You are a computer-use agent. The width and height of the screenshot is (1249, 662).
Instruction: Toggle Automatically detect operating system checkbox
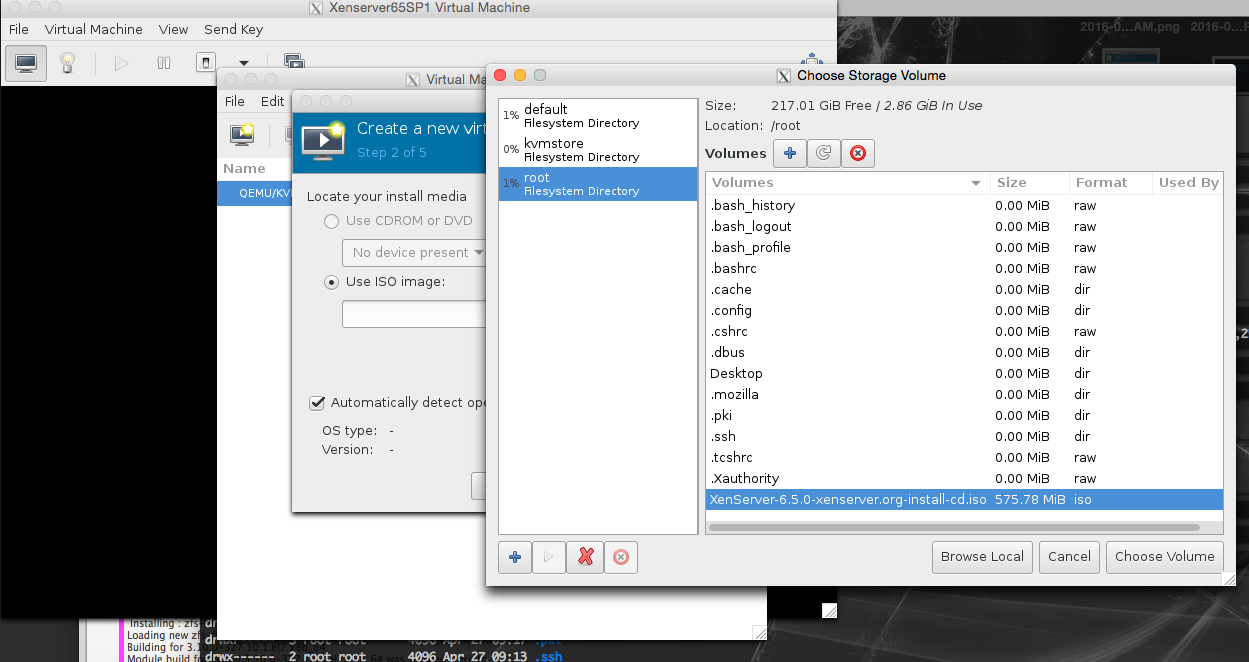tap(317, 402)
